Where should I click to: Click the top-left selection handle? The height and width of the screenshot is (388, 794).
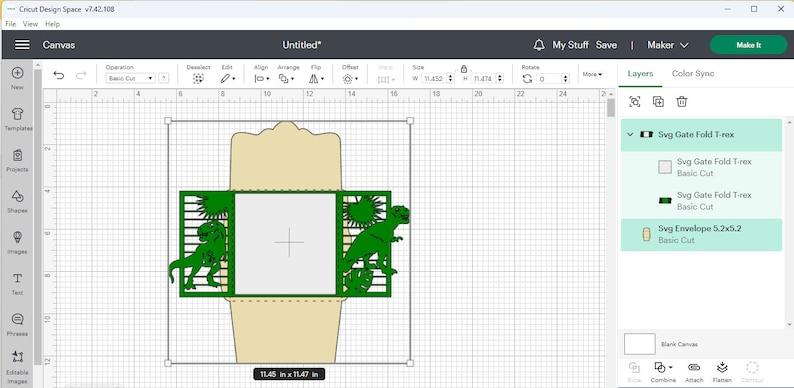pyautogui.click(x=168, y=121)
